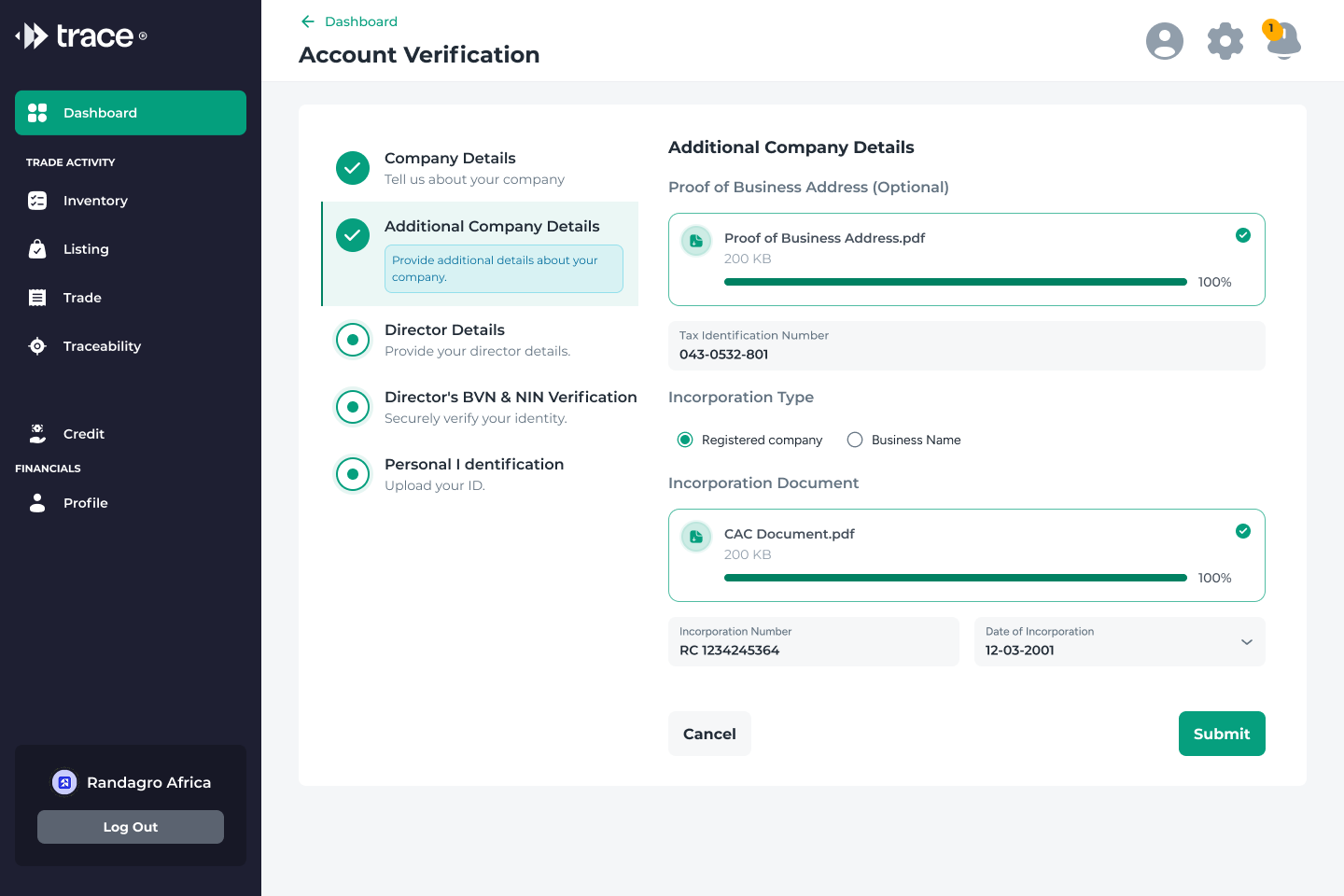Select the Registered company radio button

(685, 440)
